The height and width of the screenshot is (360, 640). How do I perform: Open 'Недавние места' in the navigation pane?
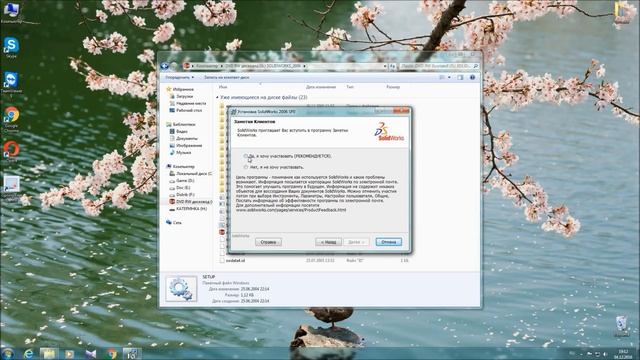click(x=188, y=103)
